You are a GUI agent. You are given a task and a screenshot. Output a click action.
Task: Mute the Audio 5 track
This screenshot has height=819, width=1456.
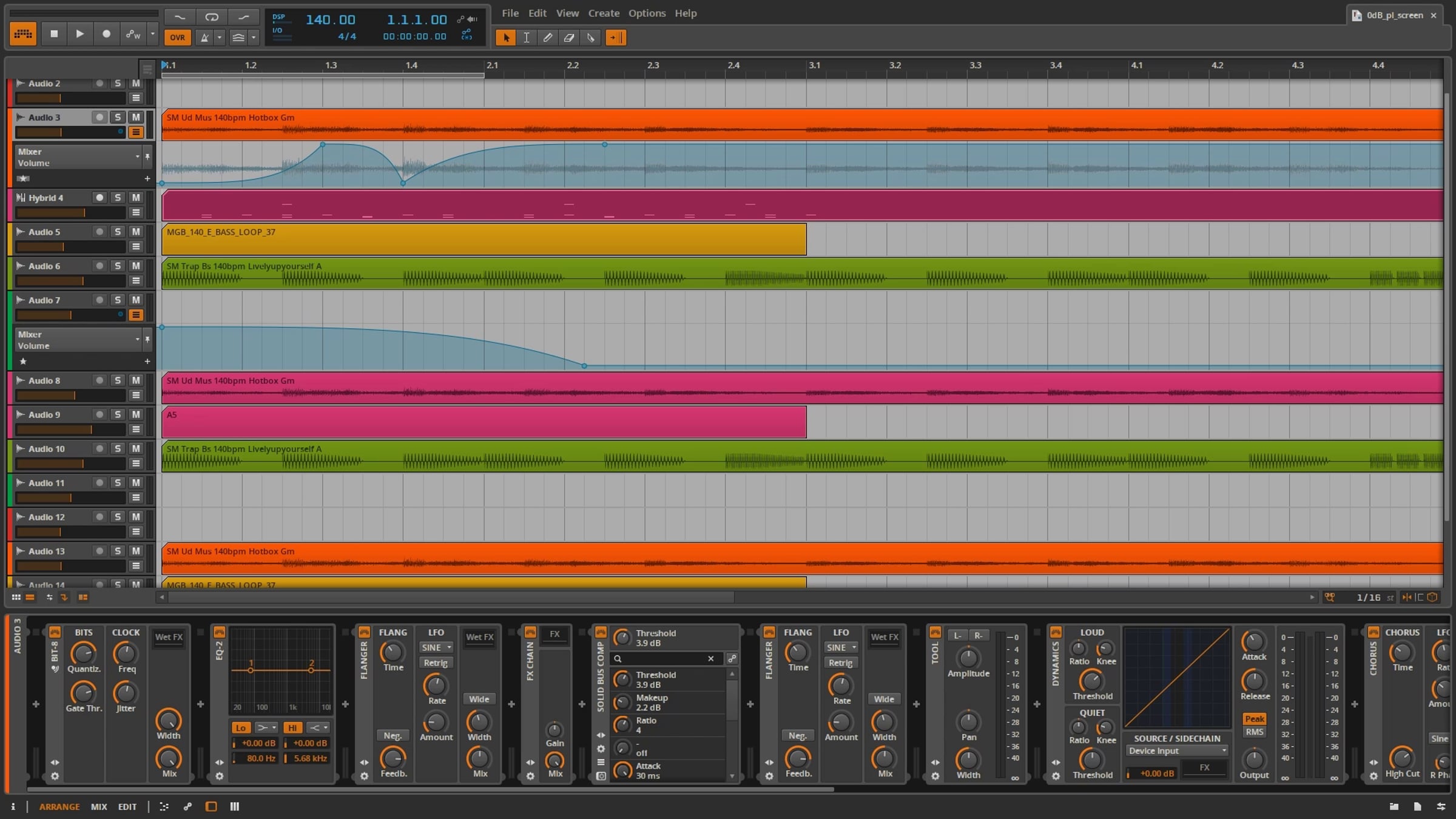pyautogui.click(x=136, y=232)
